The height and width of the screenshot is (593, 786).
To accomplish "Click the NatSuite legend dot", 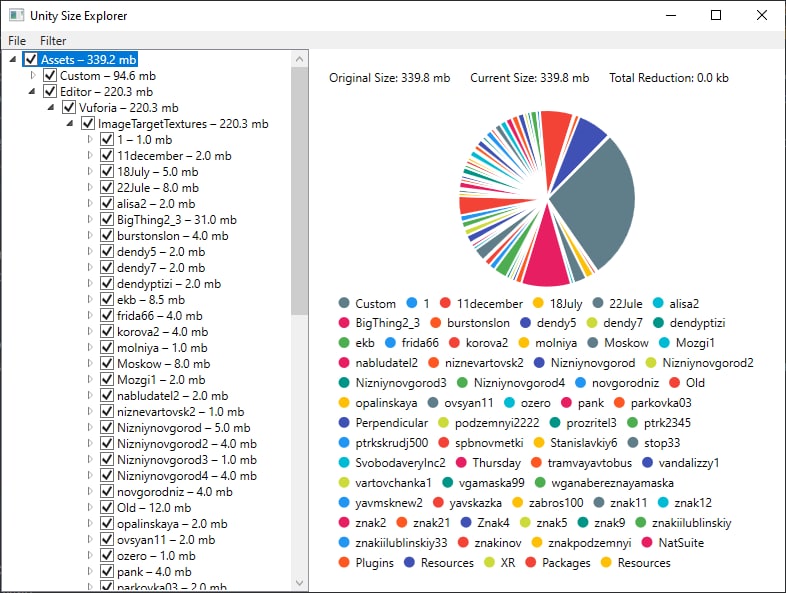I will pyautogui.click(x=647, y=542).
